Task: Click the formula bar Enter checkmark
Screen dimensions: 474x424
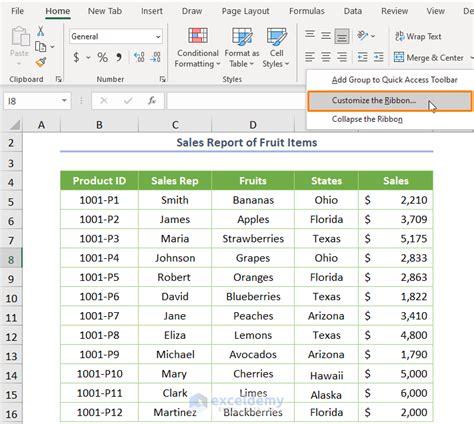Action: tap(128, 100)
